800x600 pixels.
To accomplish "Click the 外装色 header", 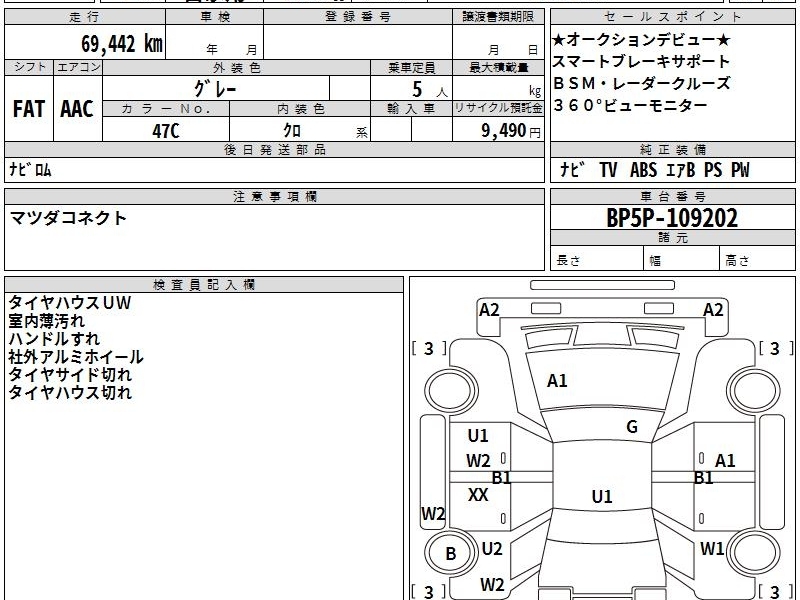I will click(236, 67).
